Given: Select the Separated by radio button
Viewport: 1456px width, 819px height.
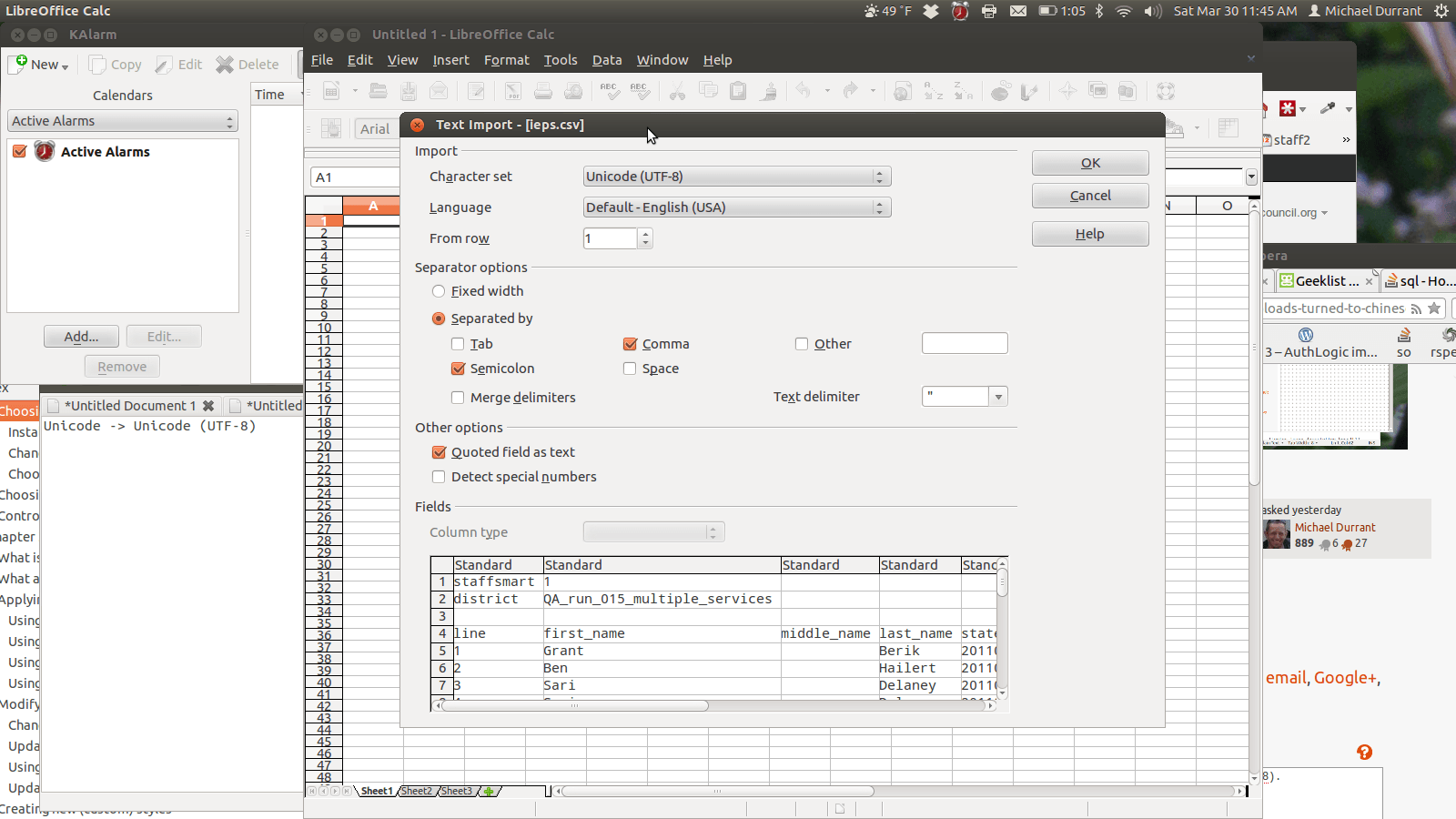Looking at the screenshot, I should (439, 318).
